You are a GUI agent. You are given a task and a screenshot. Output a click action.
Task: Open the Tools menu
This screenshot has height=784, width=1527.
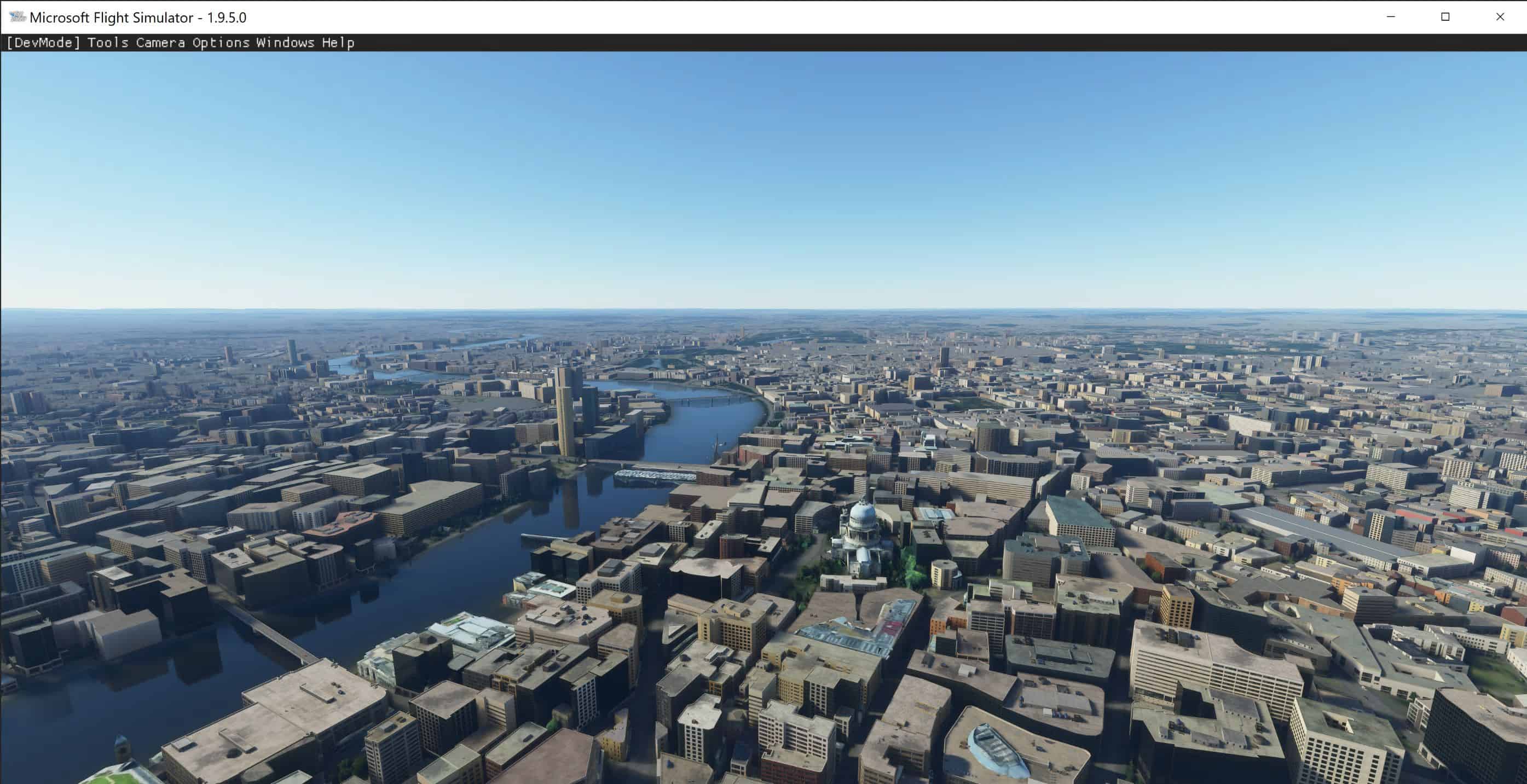(108, 43)
